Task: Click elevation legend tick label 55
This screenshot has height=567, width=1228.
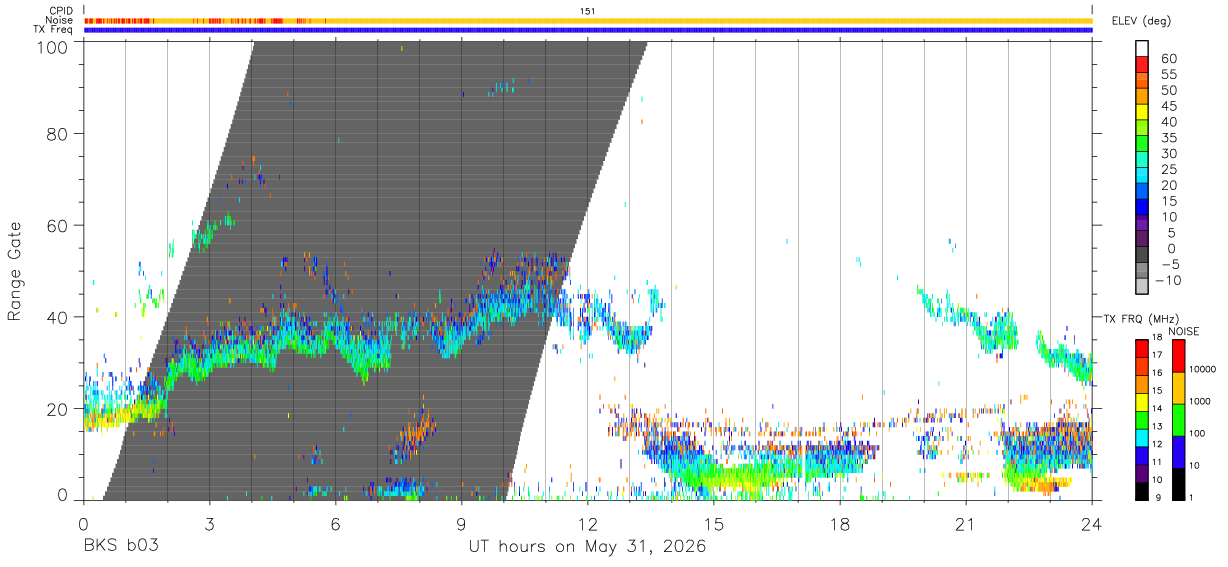Action: click(1168, 74)
